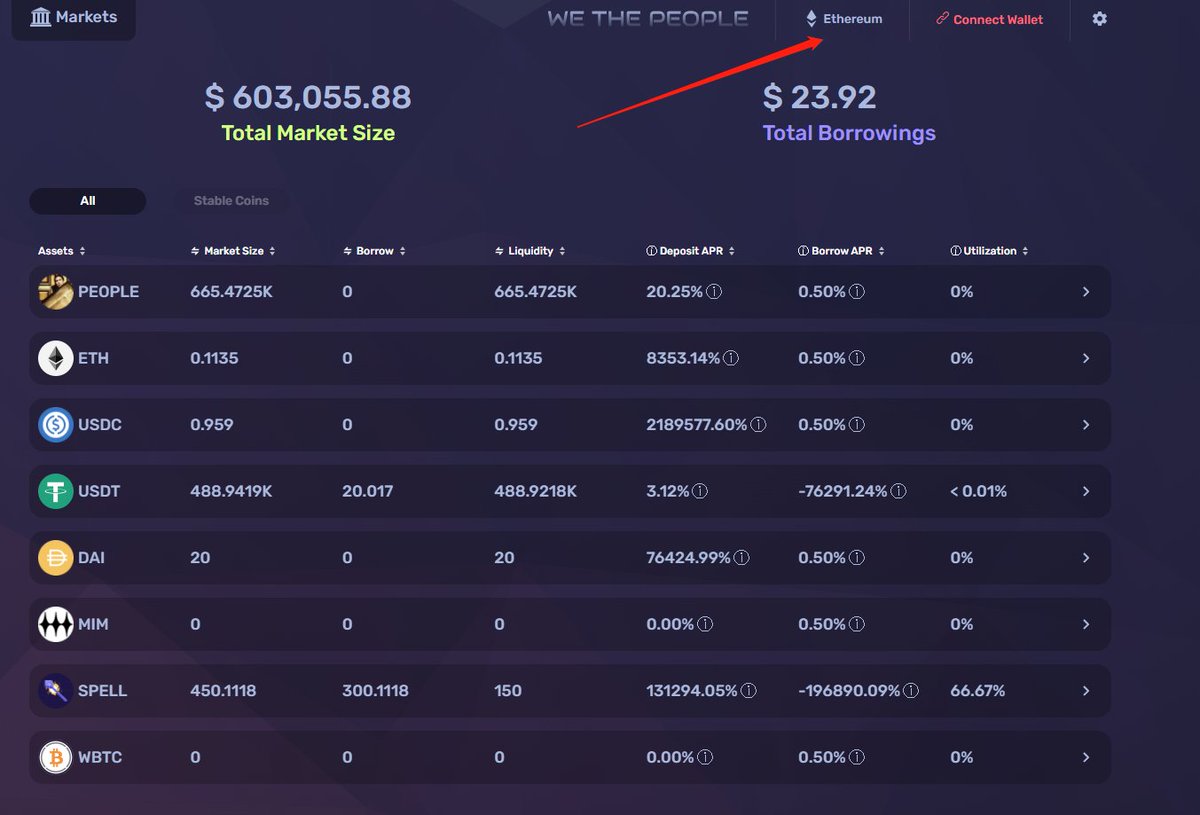Click the DAI token icon
The width and height of the screenshot is (1200, 815).
(56, 558)
